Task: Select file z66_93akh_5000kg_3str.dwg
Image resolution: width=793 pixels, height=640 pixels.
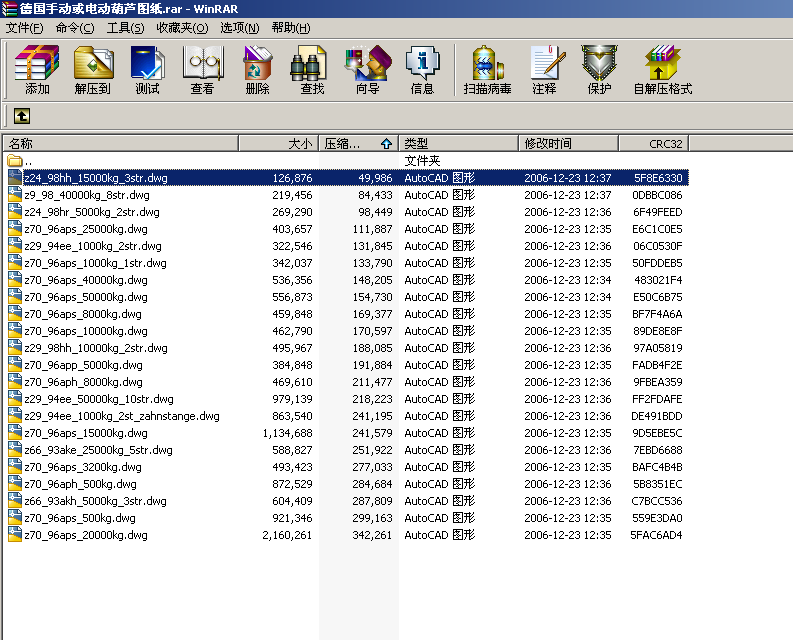Action: point(348,501)
